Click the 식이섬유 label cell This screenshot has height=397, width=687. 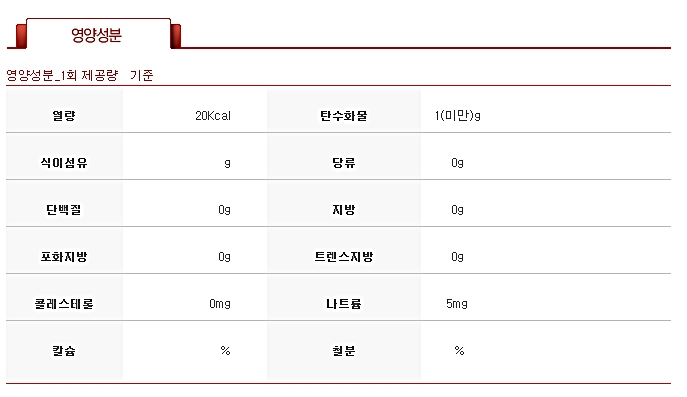(64, 157)
